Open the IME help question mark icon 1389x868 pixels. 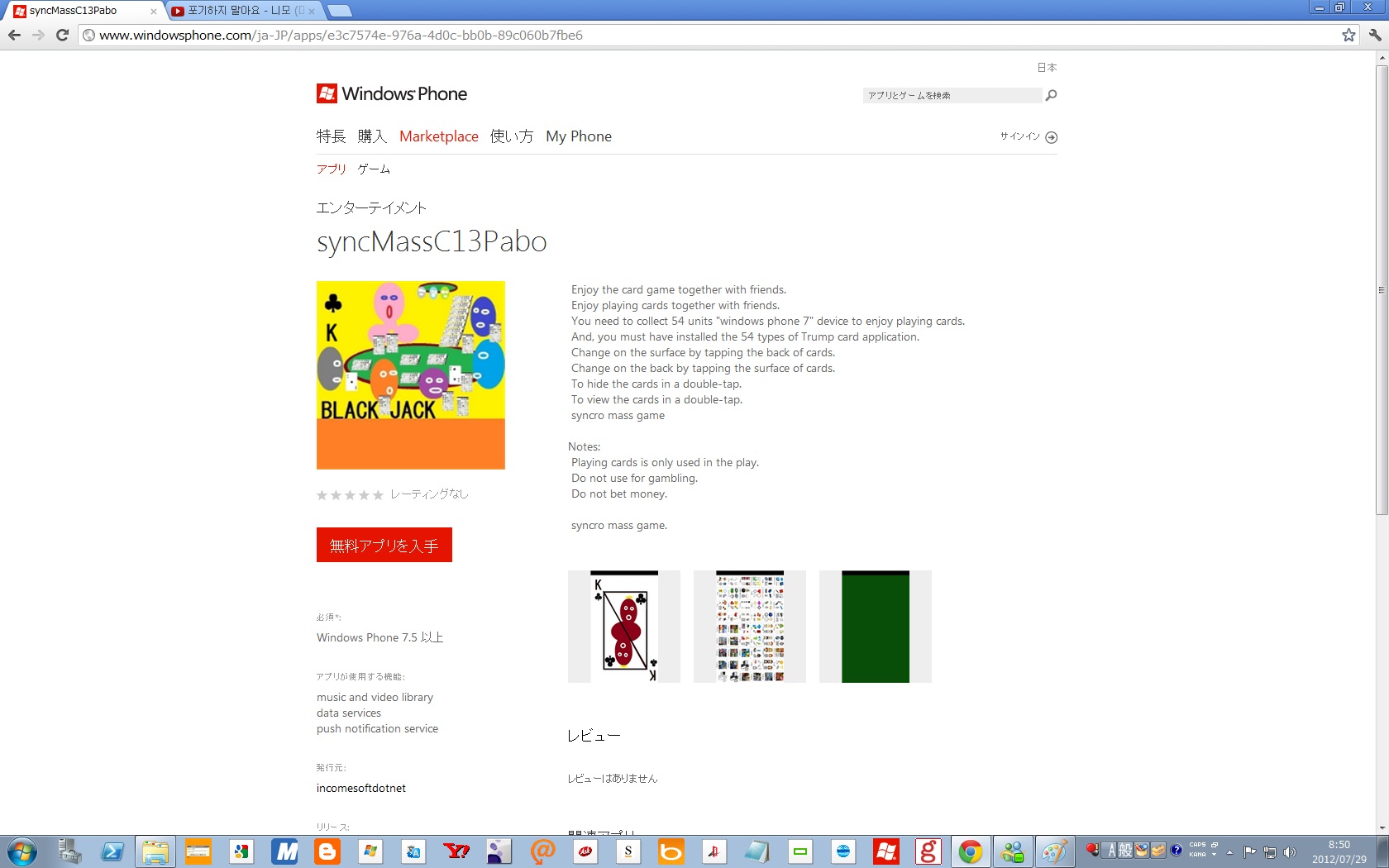point(1176,850)
